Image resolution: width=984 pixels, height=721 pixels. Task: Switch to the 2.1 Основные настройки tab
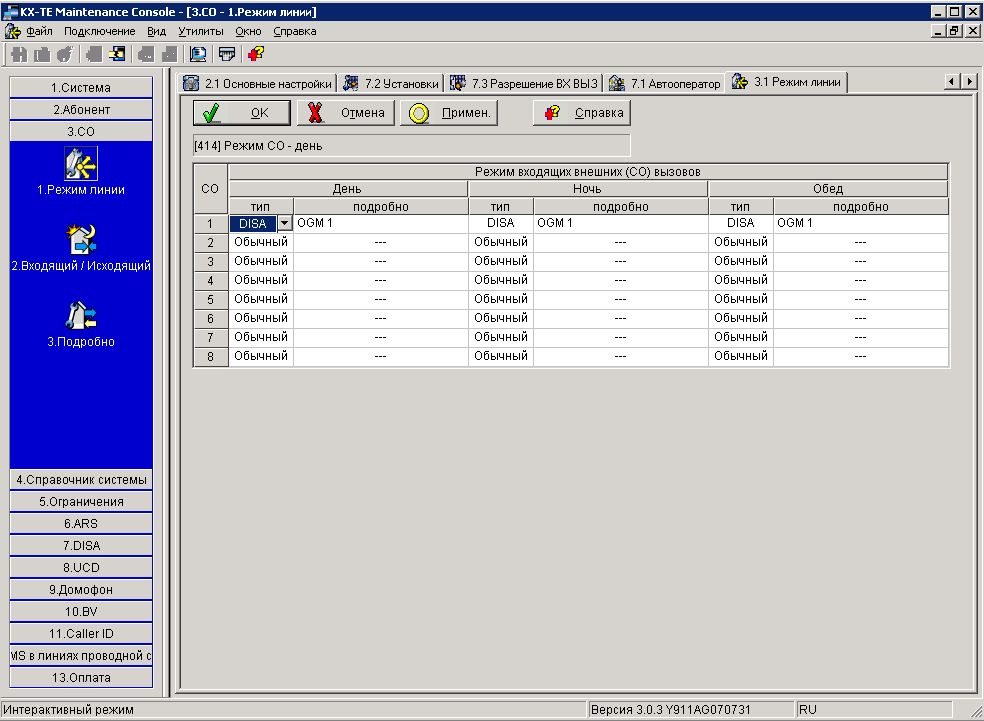257,83
